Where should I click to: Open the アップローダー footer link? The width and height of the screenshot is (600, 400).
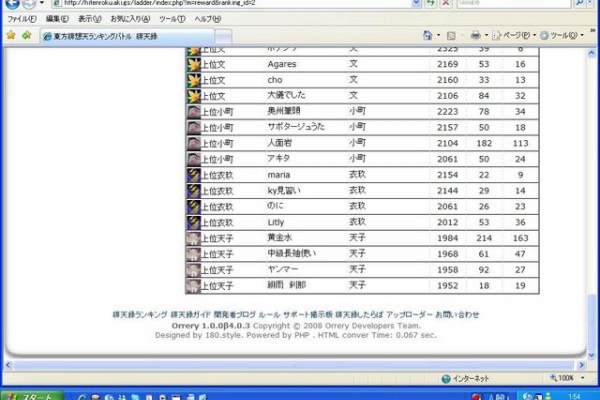pyautogui.click(x=409, y=315)
